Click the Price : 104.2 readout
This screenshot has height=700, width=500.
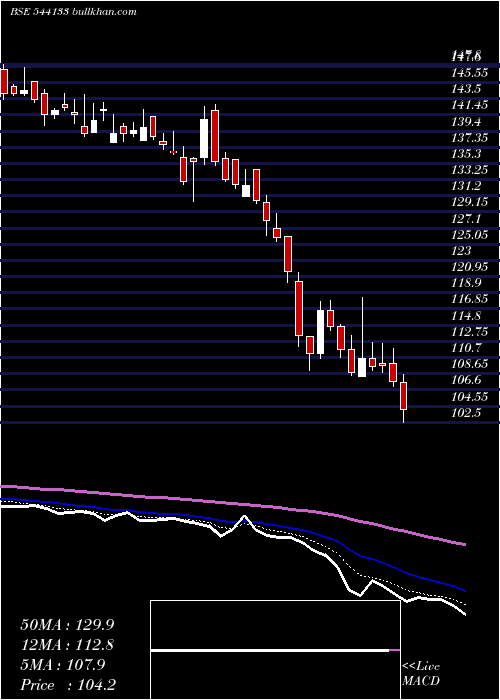pos(69,685)
